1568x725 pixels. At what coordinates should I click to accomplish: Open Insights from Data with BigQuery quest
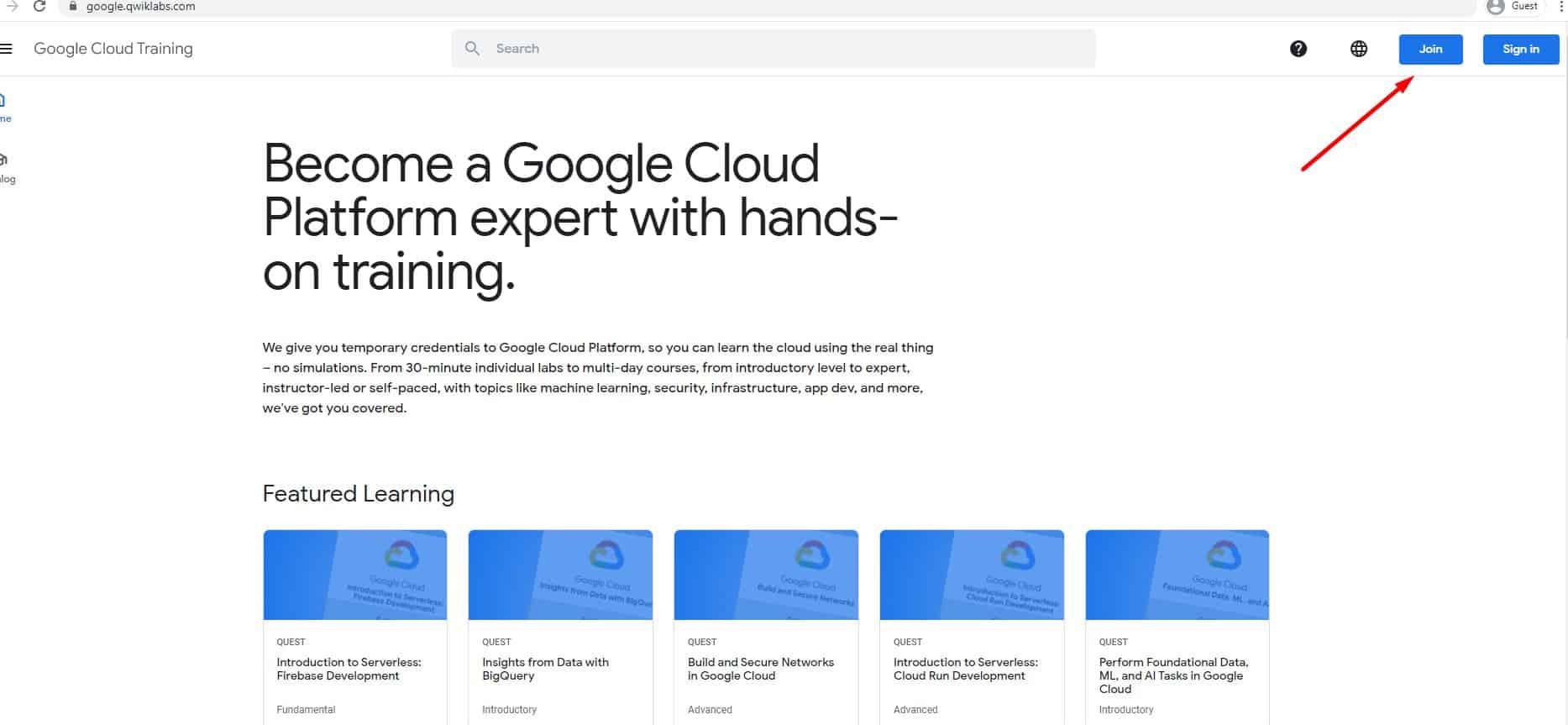point(545,669)
